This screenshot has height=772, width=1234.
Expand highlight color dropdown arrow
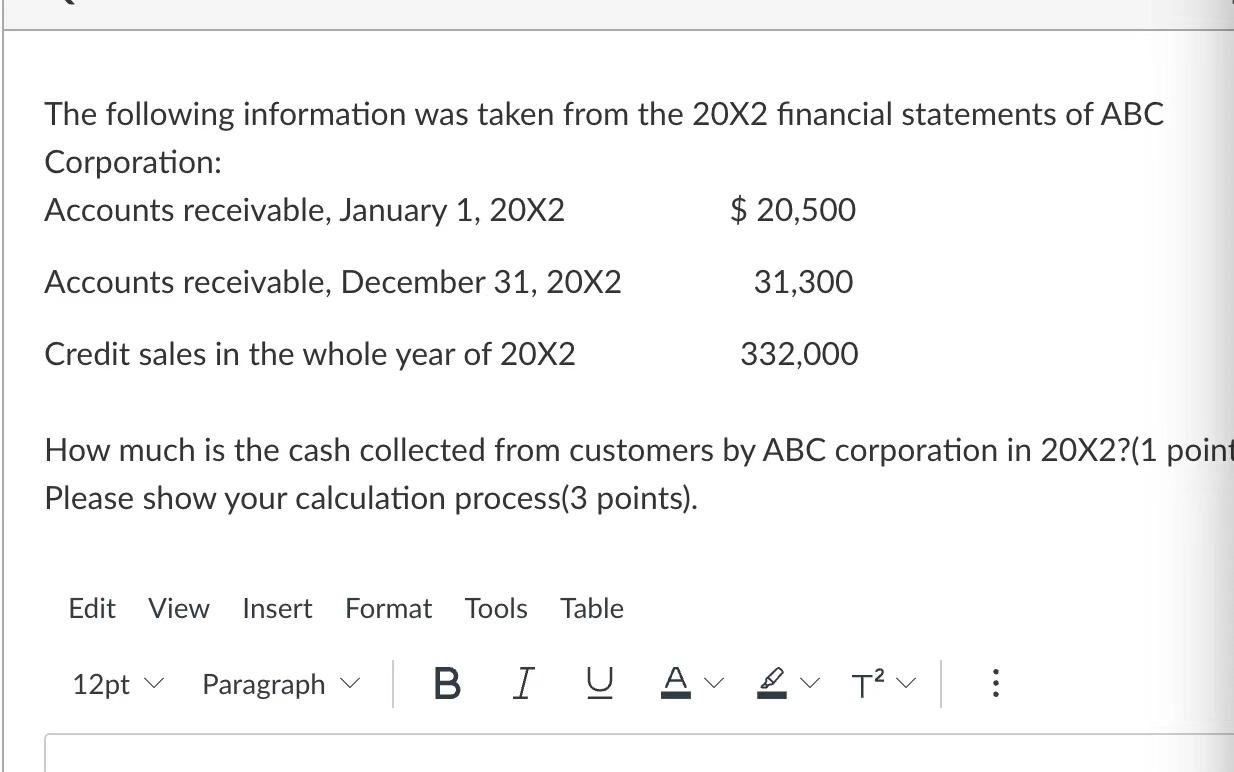(x=809, y=684)
